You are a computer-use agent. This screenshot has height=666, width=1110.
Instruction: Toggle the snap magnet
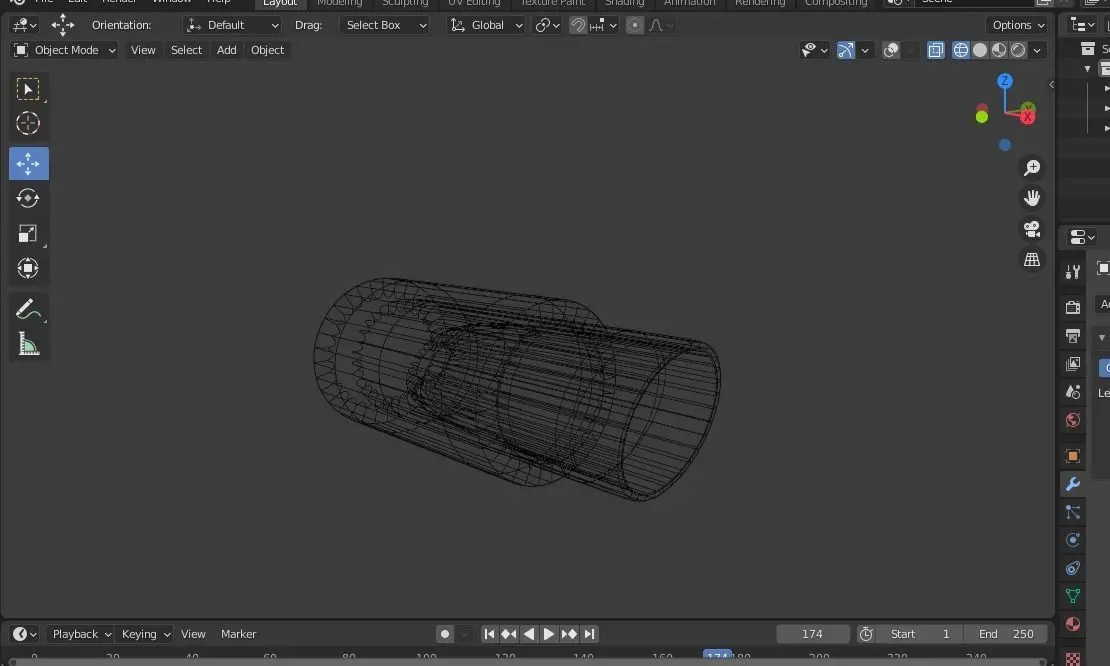[578, 25]
